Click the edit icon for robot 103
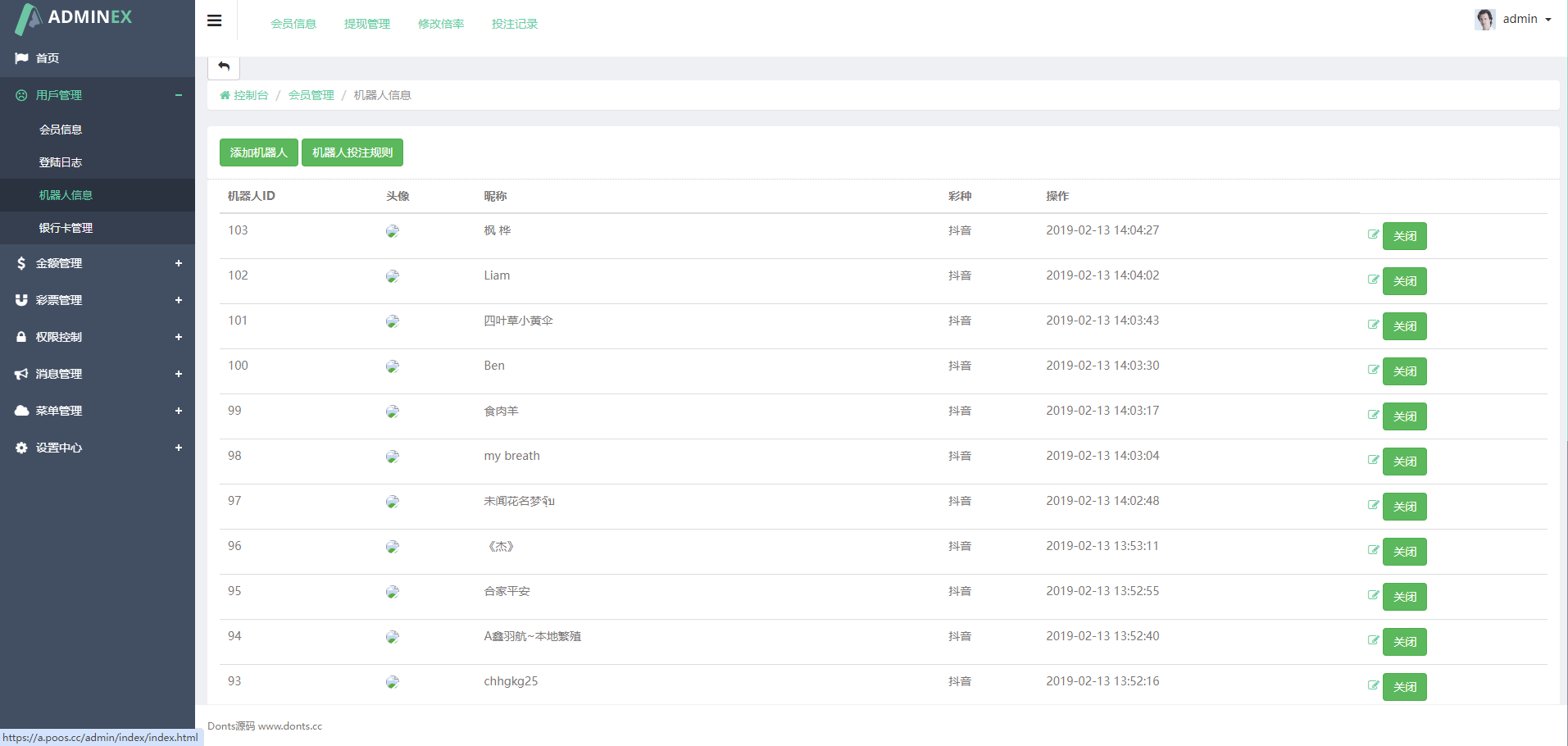 pyautogui.click(x=1373, y=234)
